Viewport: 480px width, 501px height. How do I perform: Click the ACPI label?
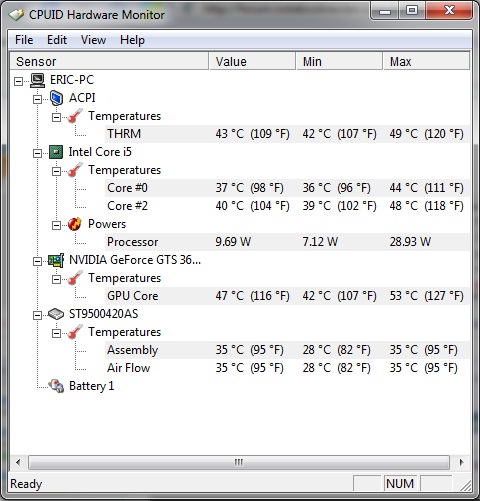coord(82,98)
